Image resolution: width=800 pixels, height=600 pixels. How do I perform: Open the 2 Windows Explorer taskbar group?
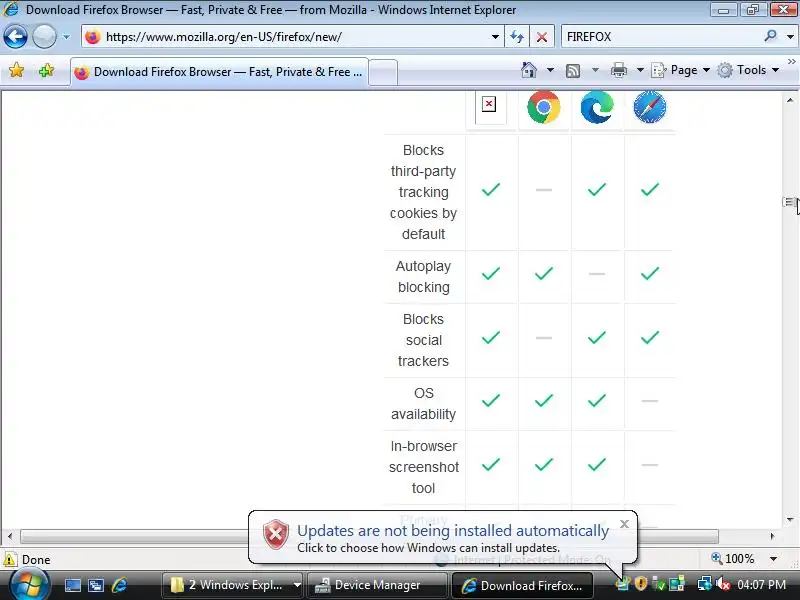(234, 585)
